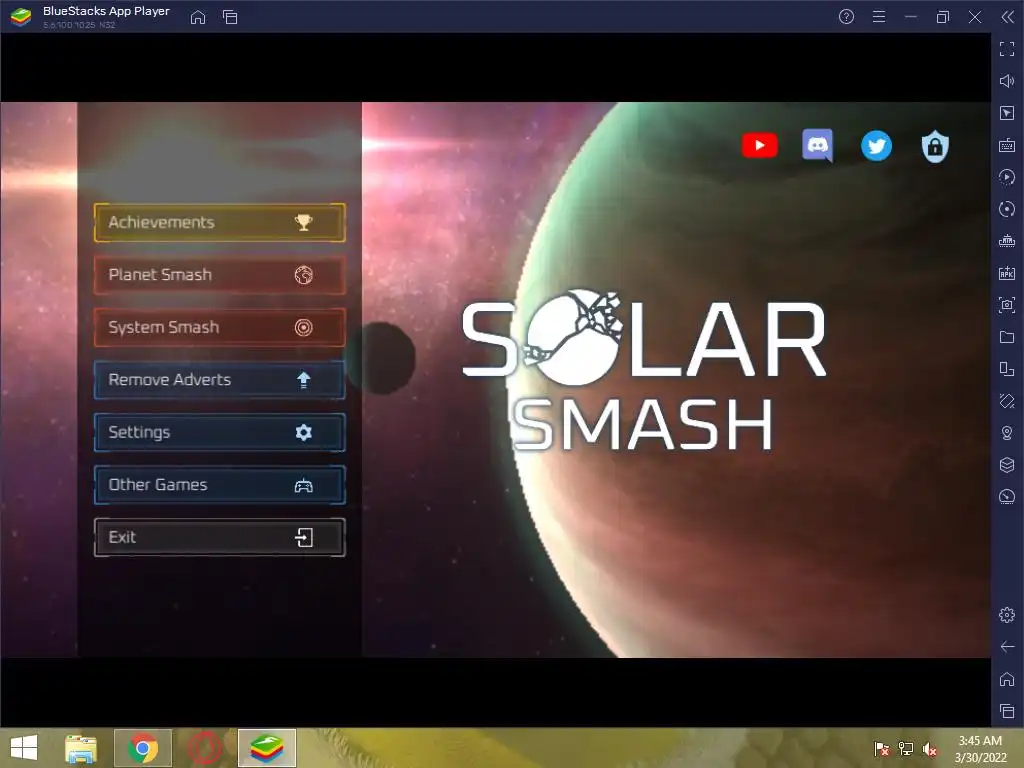Screen dimensions: 1024x768
Task: Open recent apps icon at sidebar bottom
Action: pos(1007,711)
